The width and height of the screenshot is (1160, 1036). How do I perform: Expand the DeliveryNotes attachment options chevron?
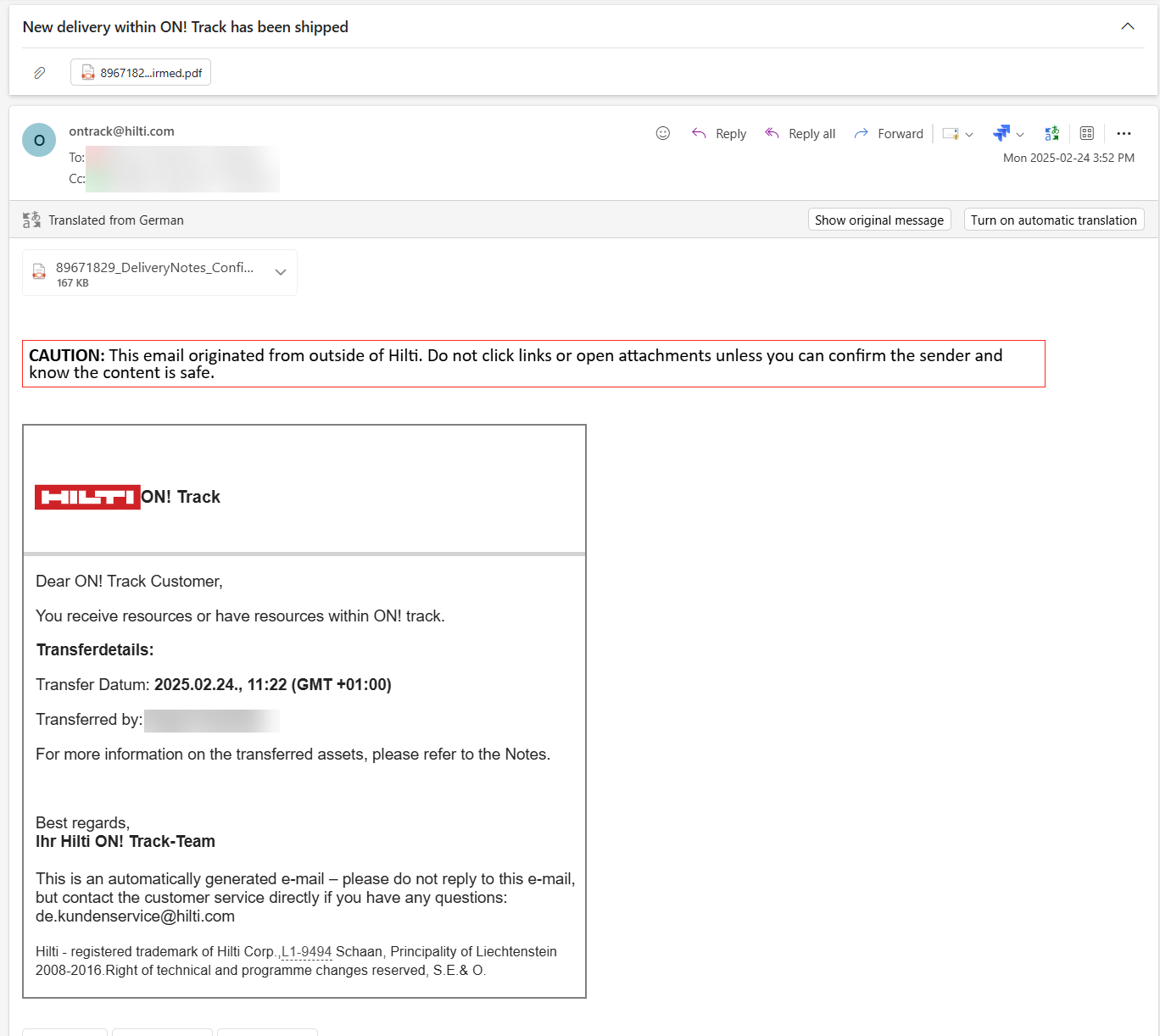coord(281,272)
